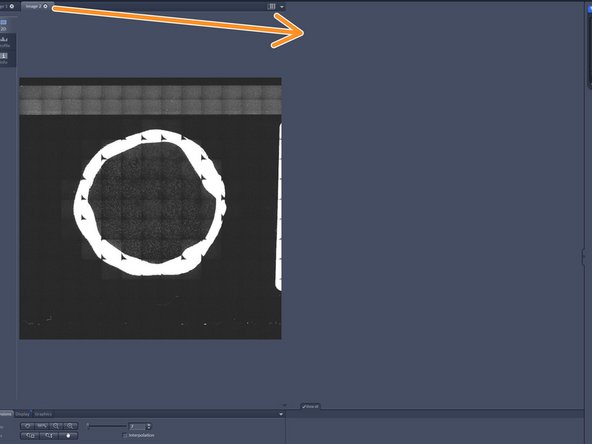Click the right panel collapse handle
592x444 pixels.
584,257
